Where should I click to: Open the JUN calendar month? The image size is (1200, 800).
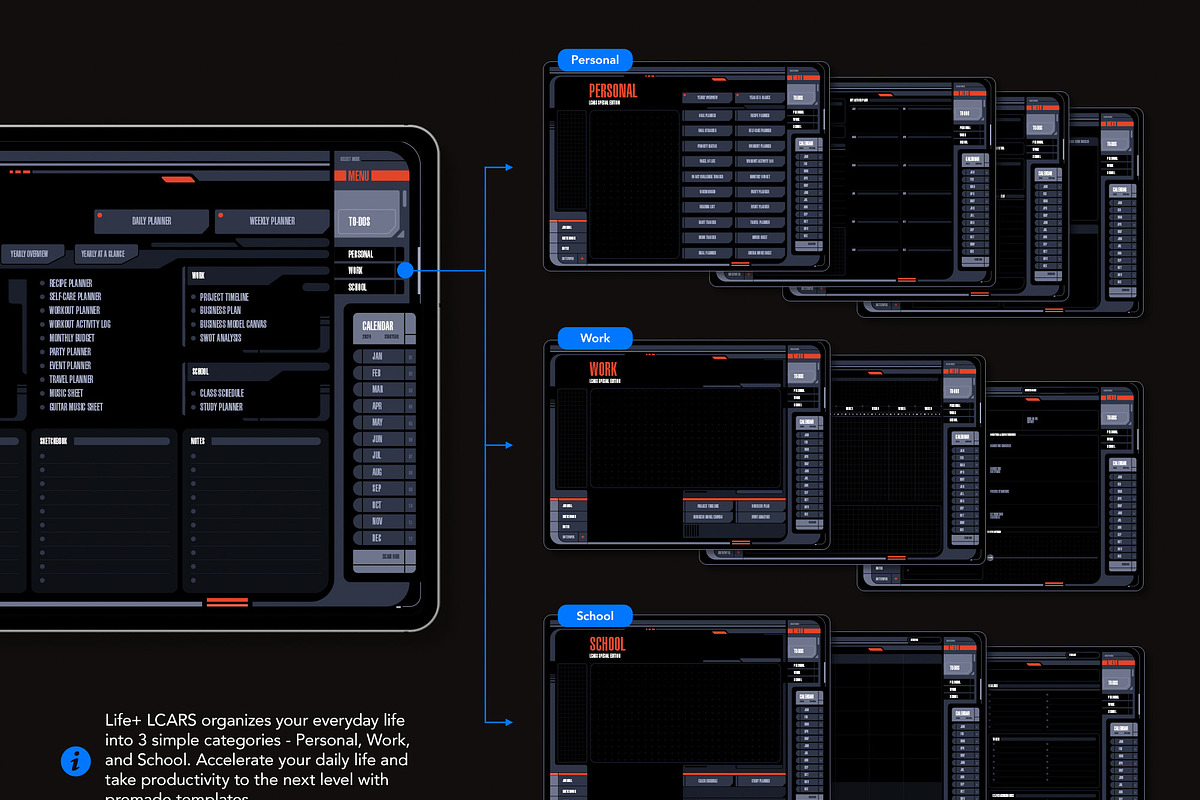click(384, 439)
